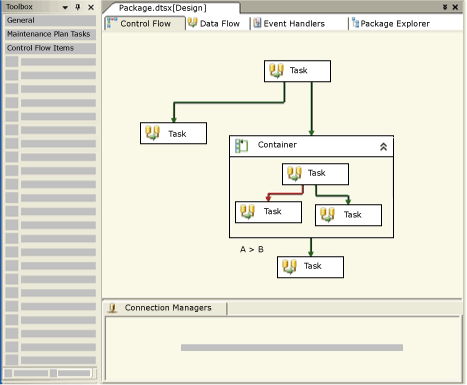
Task: Expand the Maintenance Plan Tasks section
Action: pos(51,34)
